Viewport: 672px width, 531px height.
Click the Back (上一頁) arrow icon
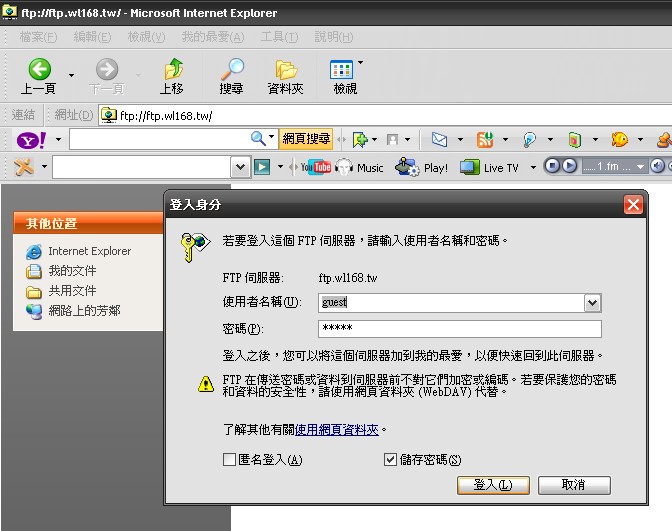(39, 69)
